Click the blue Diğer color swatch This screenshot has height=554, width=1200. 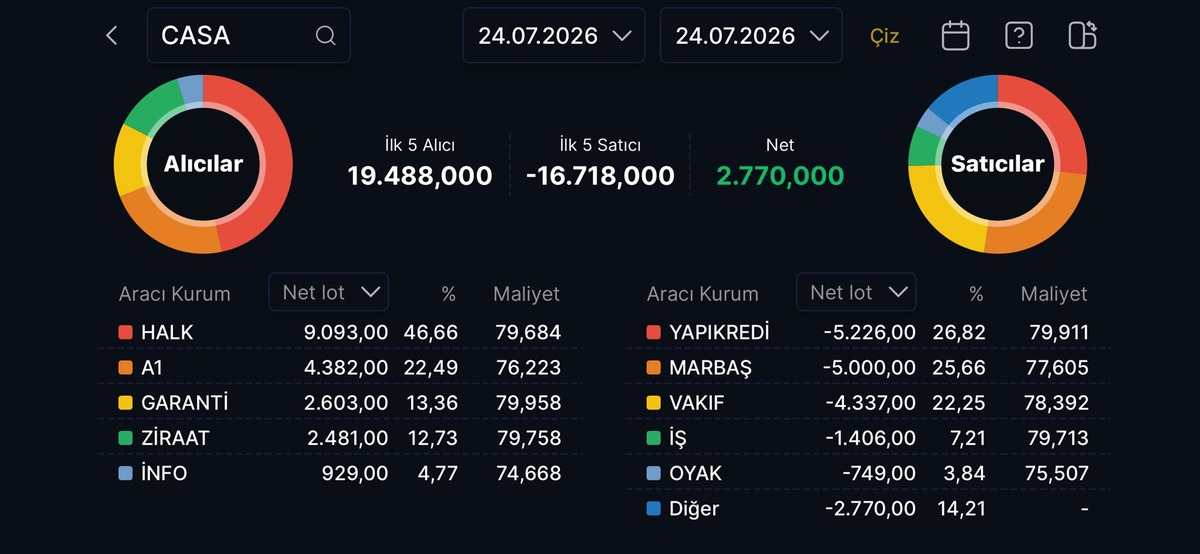click(x=654, y=509)
